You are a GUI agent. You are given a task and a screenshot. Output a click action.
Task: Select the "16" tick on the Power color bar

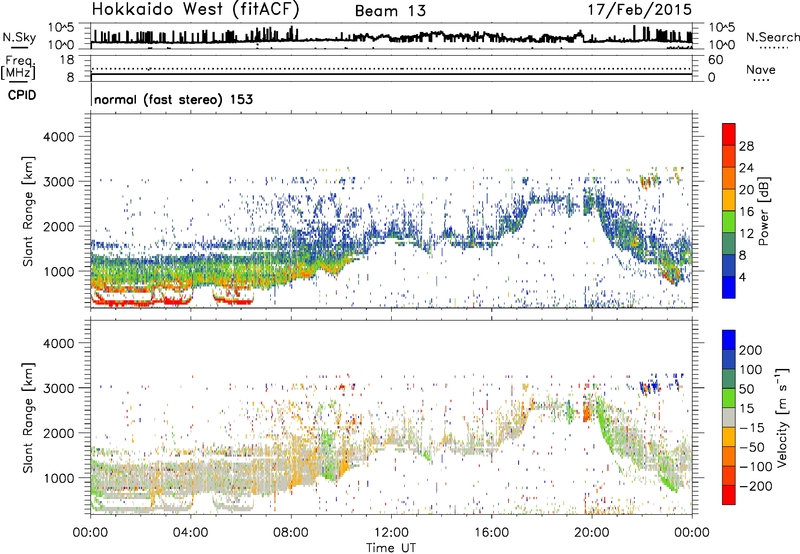point(746,211)
